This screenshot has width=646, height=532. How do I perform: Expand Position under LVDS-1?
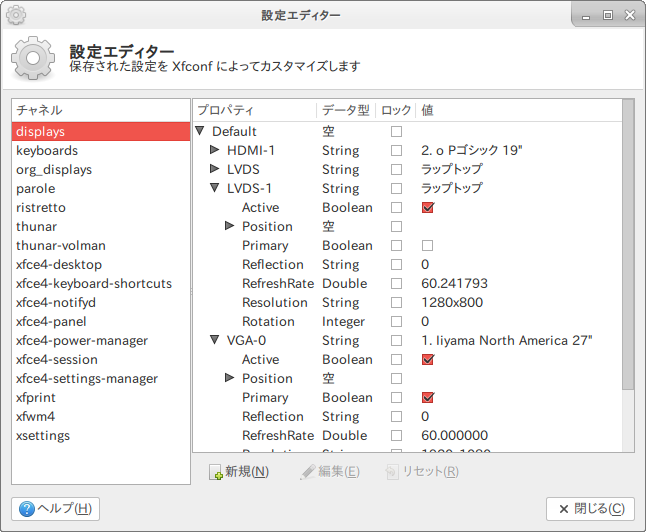229,226
